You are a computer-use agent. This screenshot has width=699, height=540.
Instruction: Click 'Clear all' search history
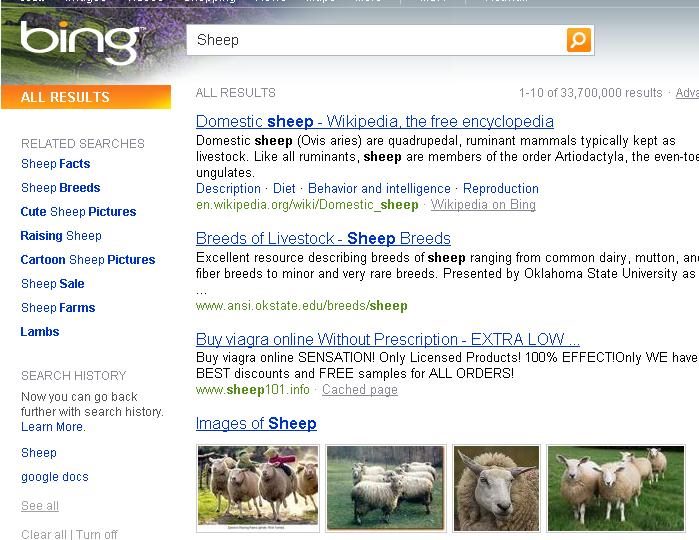pyautogui.click(x=44, y=534)
